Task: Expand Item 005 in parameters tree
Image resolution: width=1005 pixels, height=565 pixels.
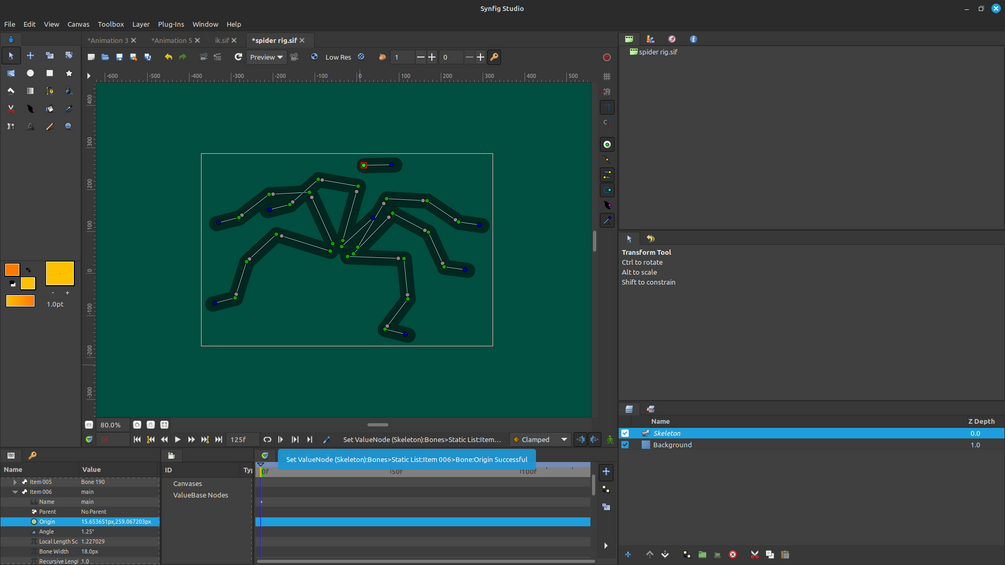Action: (x=15, y=482)
